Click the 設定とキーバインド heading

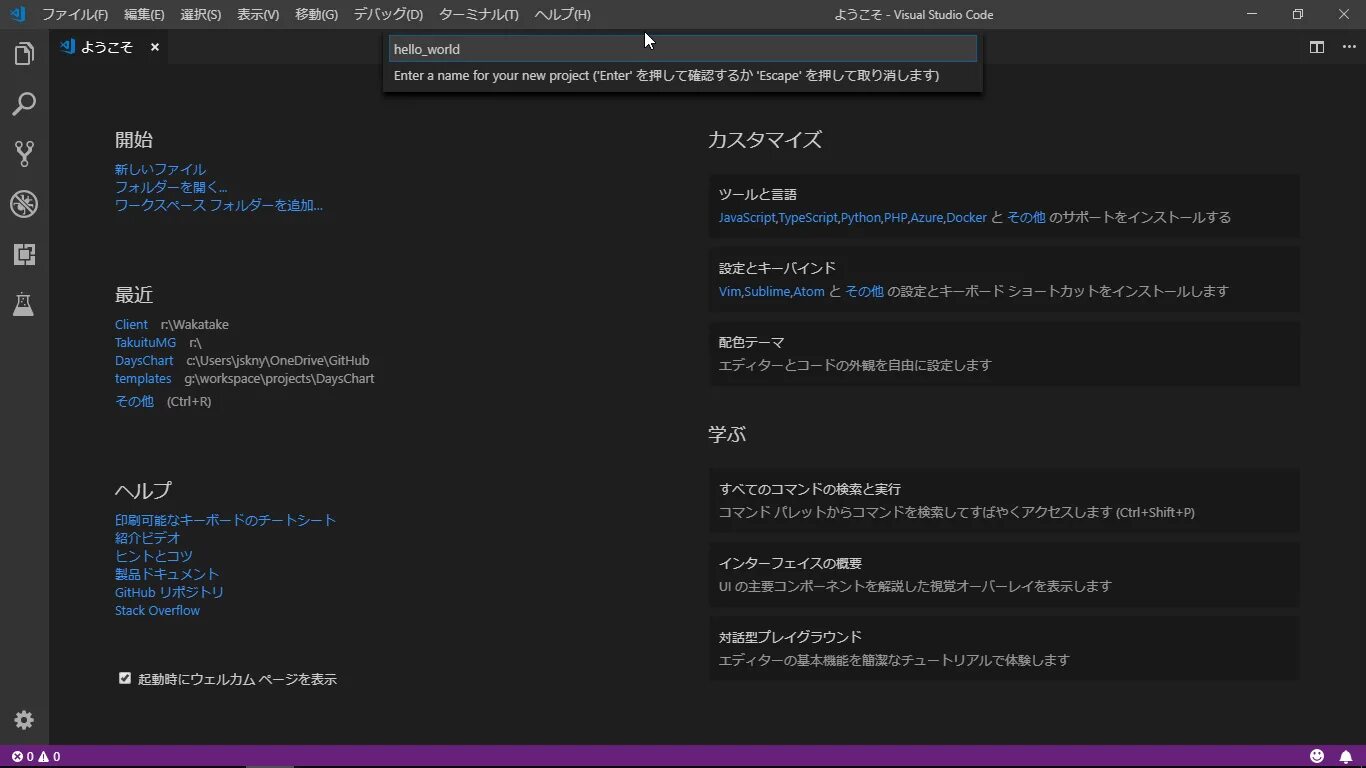(x=777, y=268)
